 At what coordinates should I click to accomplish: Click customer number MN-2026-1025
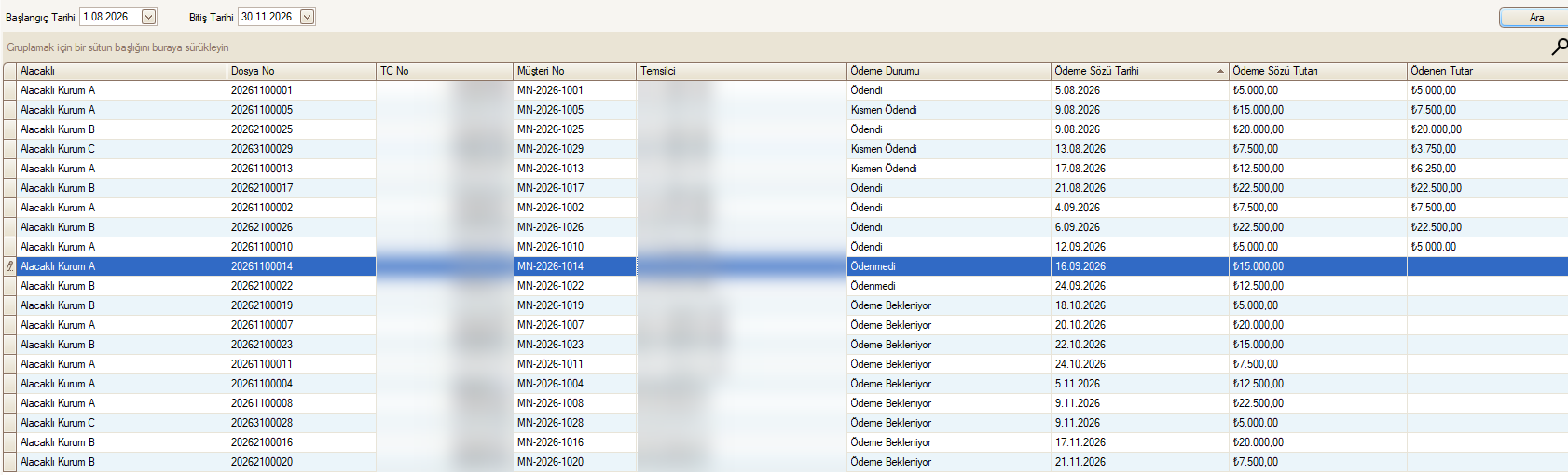(x=550, y=129)
